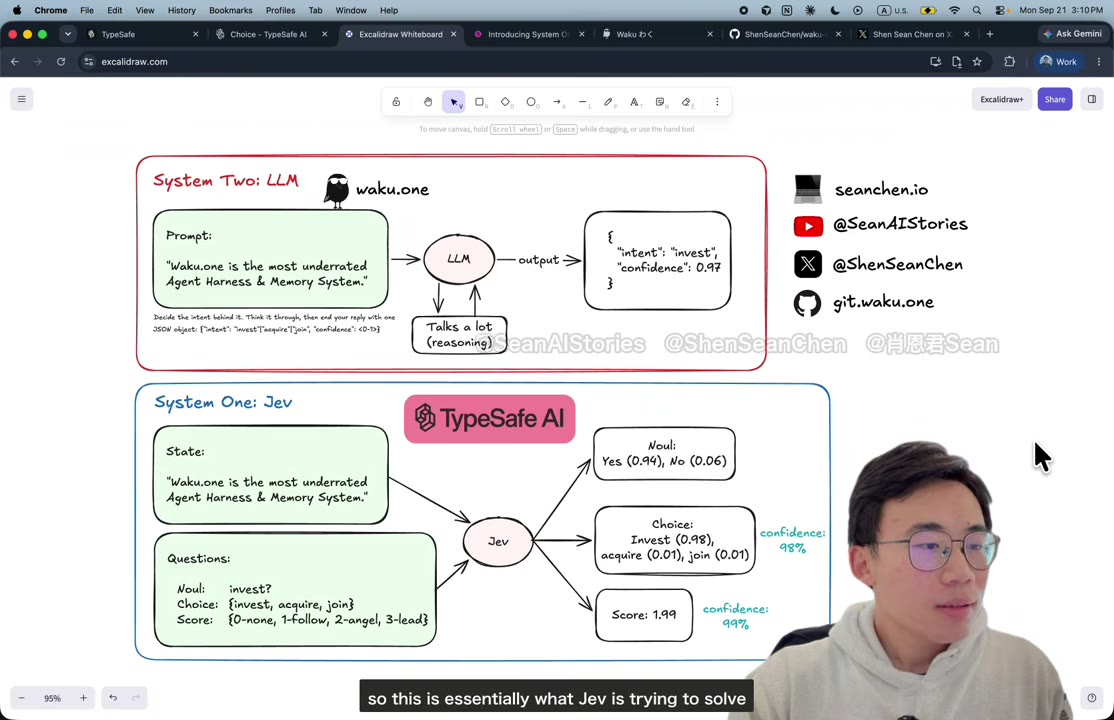Viewport: 1114px width, 720px height.
Task: Switch to Choice - TypeSafe AI tab
Action: click(271, 34)
